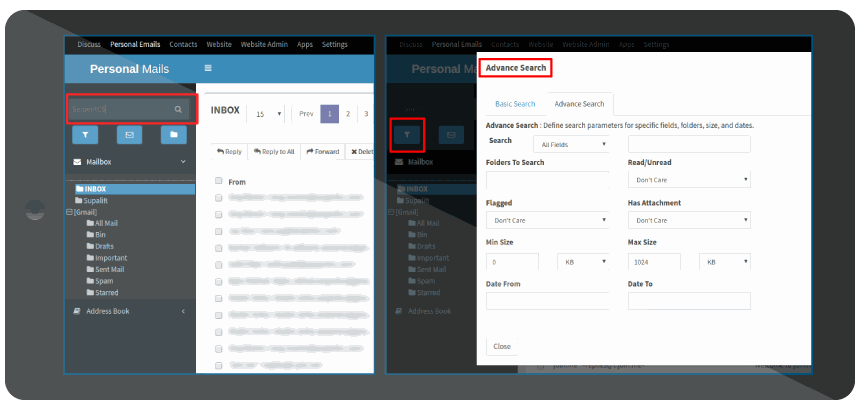Go to page 1 in inbox pagination
Viewport: 860px width, 410px height.
pyautogui.click(x=330, y=114)
